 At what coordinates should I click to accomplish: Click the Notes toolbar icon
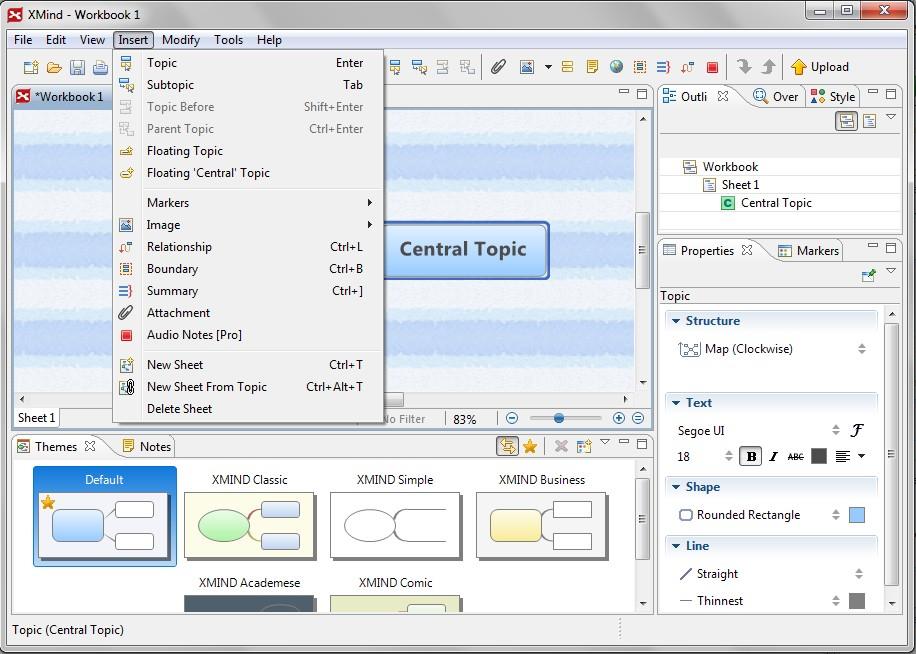pos(592,67)
